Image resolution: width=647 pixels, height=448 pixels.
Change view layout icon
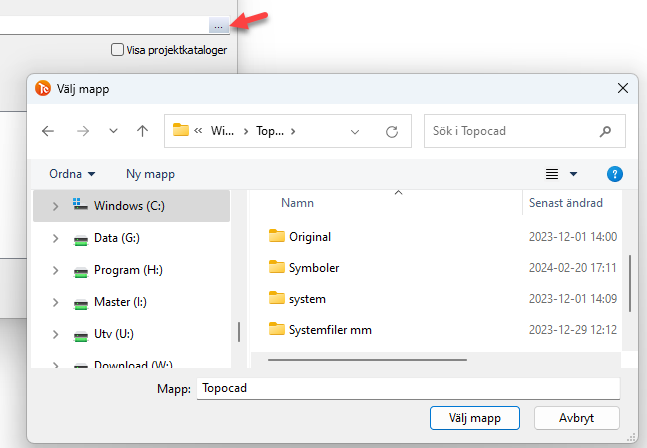[552, 174]
